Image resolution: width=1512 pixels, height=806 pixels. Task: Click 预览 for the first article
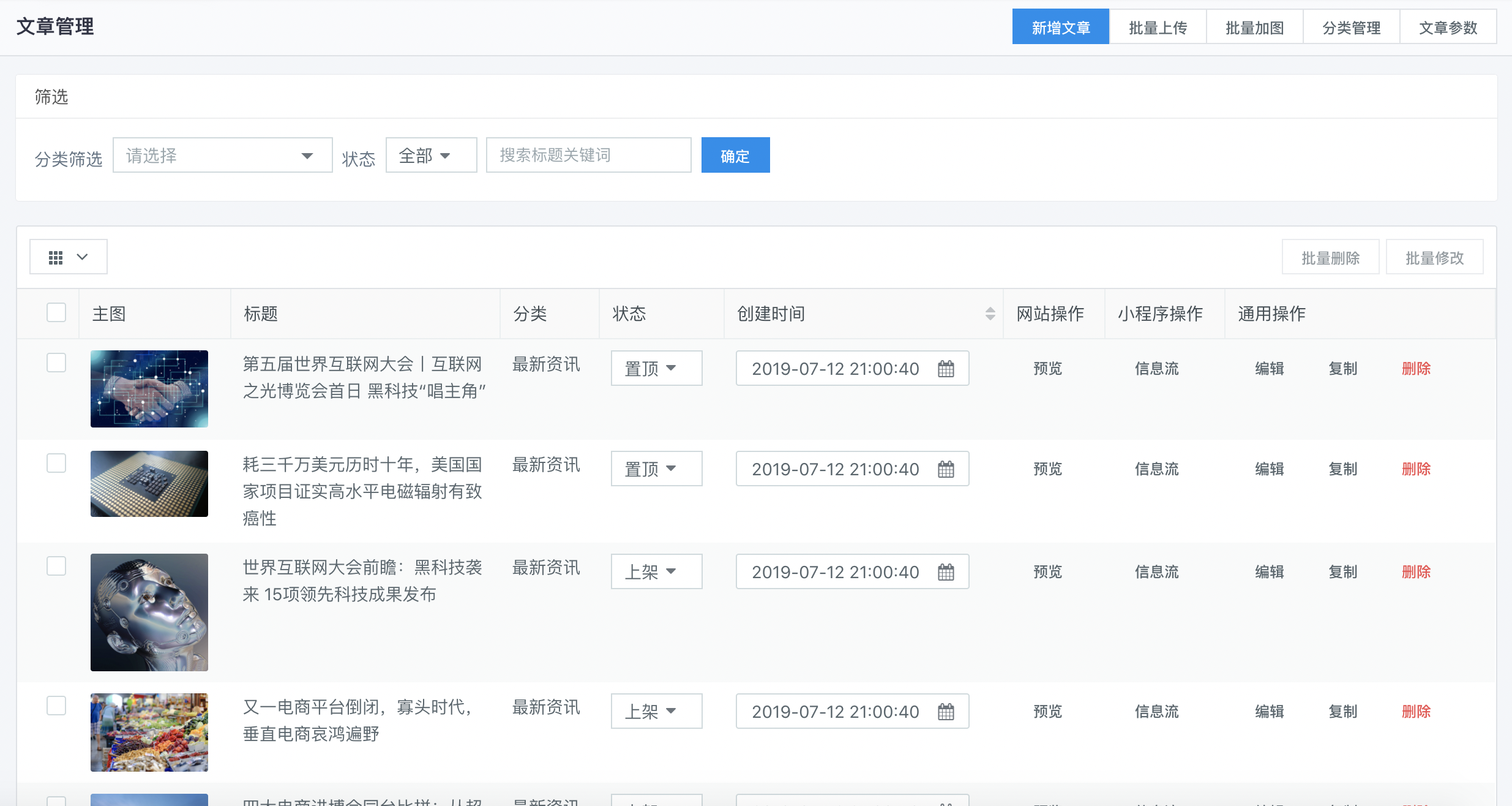pos(1047,369)
